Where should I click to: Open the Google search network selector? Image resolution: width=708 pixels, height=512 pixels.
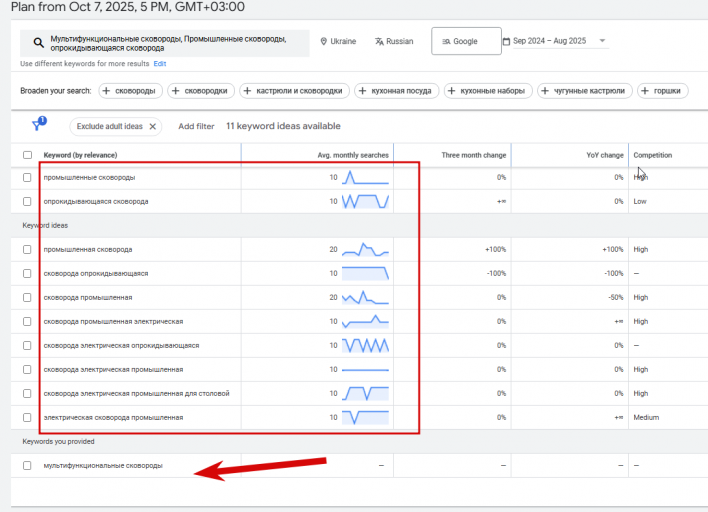click(x=466, y=41)
